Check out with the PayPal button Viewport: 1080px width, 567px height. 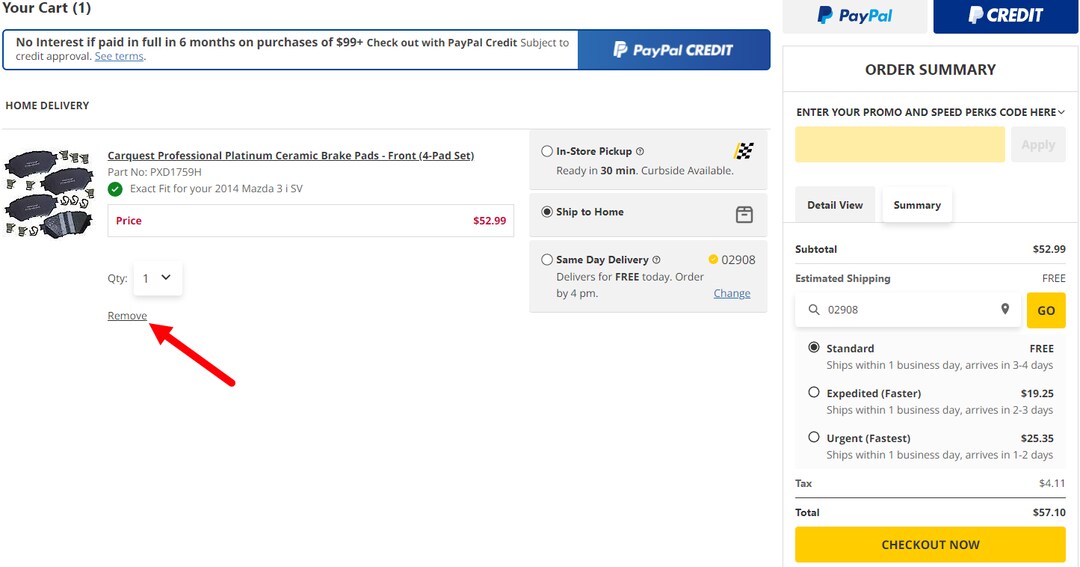pos(855,15)
